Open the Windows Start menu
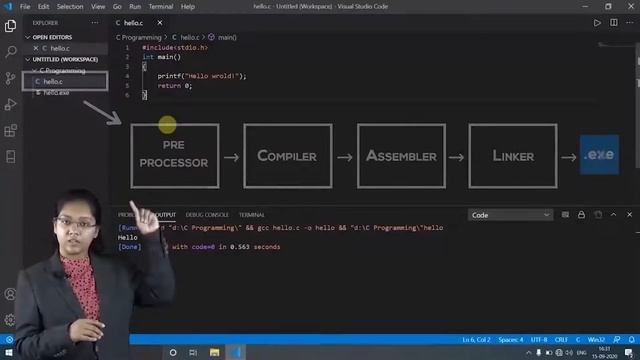The height and width of the screenshot is (360, 640). pos(9,352)
